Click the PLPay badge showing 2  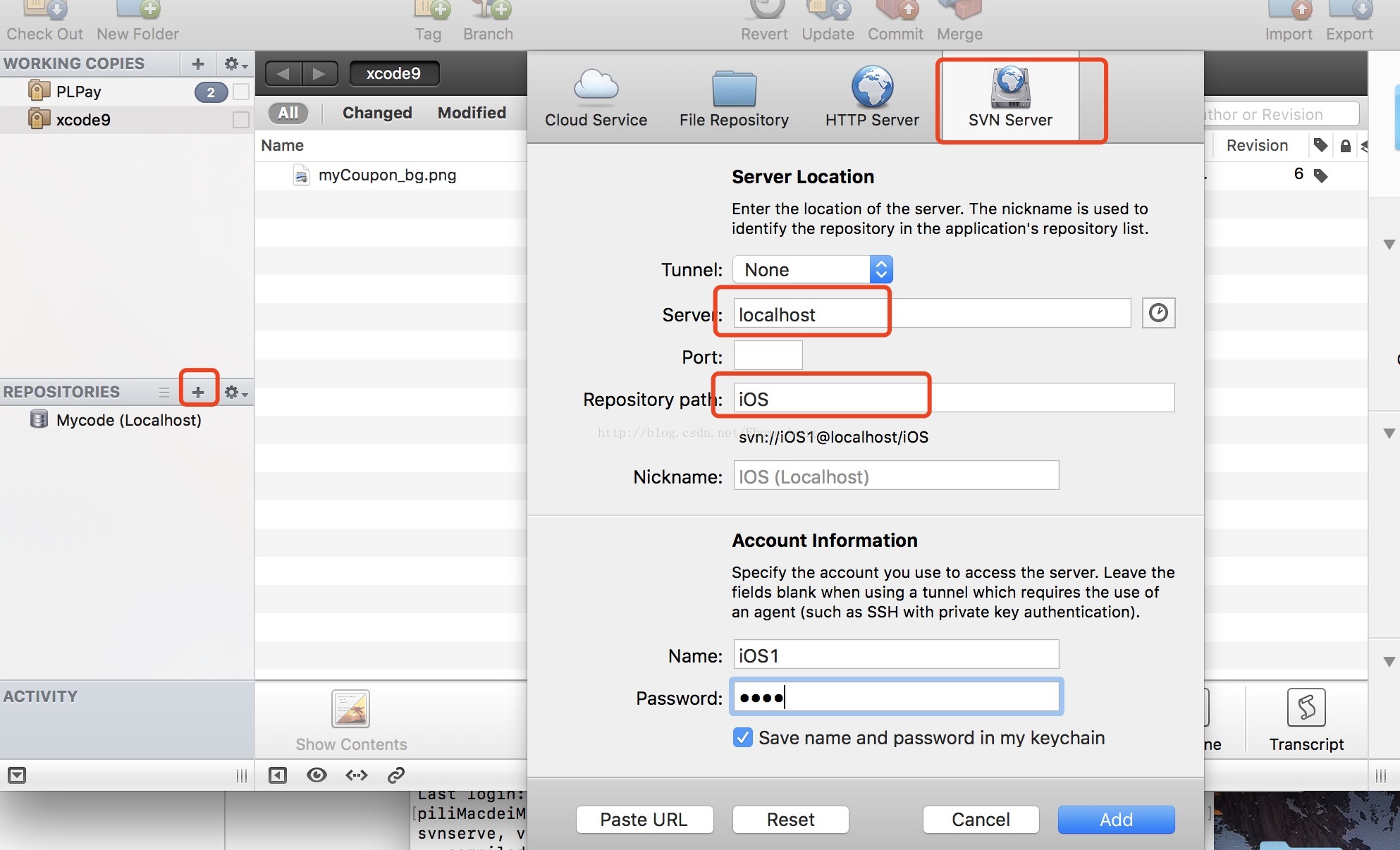click(x=211, y=92)
